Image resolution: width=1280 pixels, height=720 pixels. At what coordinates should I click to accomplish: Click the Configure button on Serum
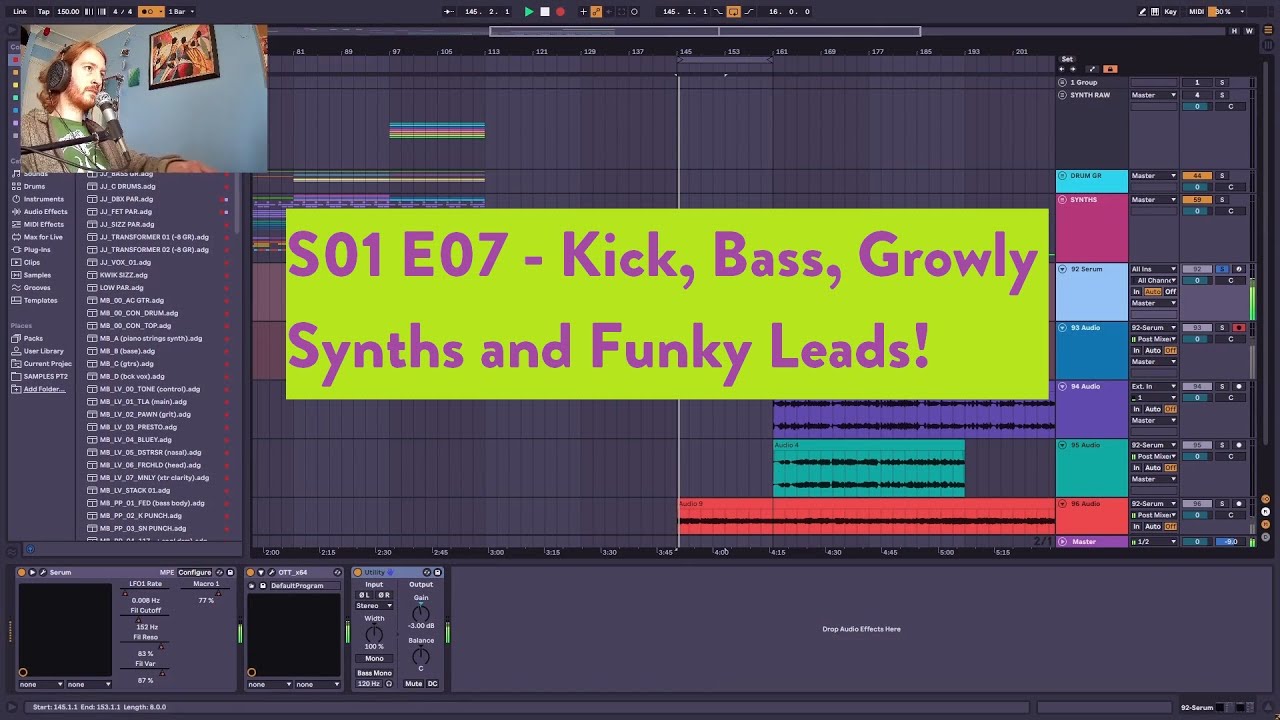point(194,572)
